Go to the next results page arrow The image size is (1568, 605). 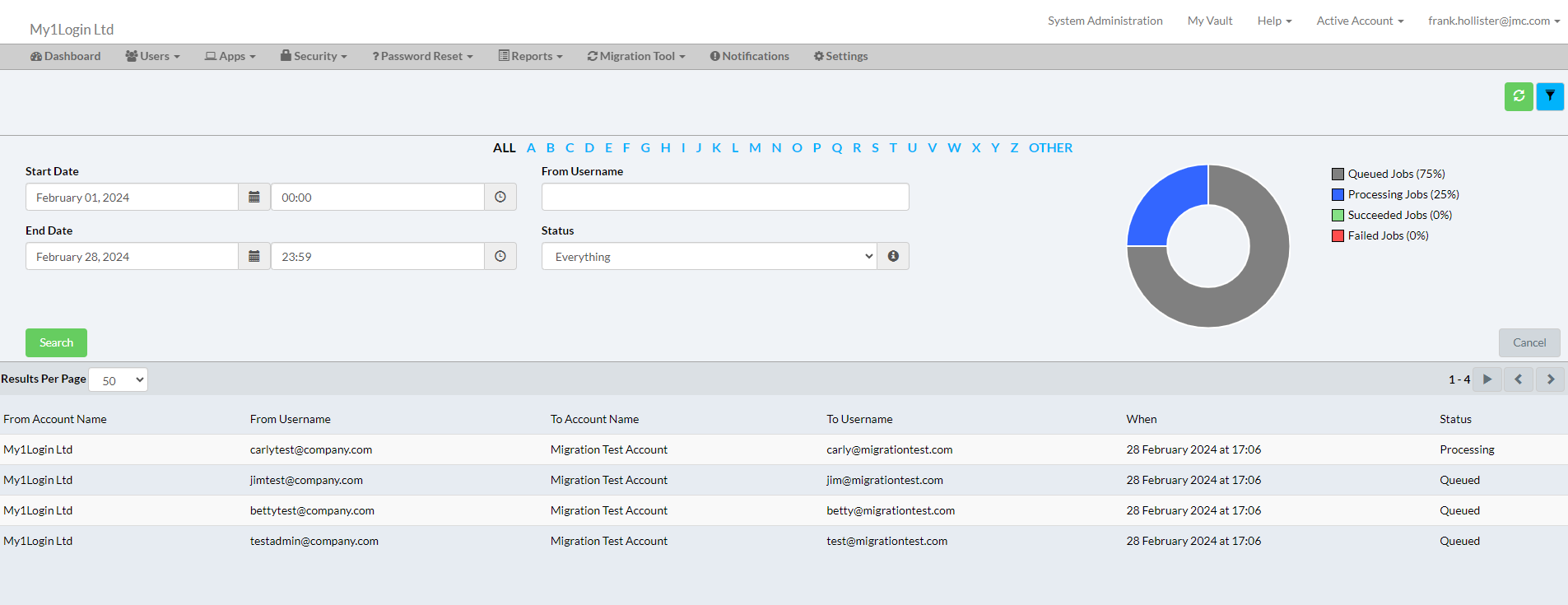(x=1550, y=379)
